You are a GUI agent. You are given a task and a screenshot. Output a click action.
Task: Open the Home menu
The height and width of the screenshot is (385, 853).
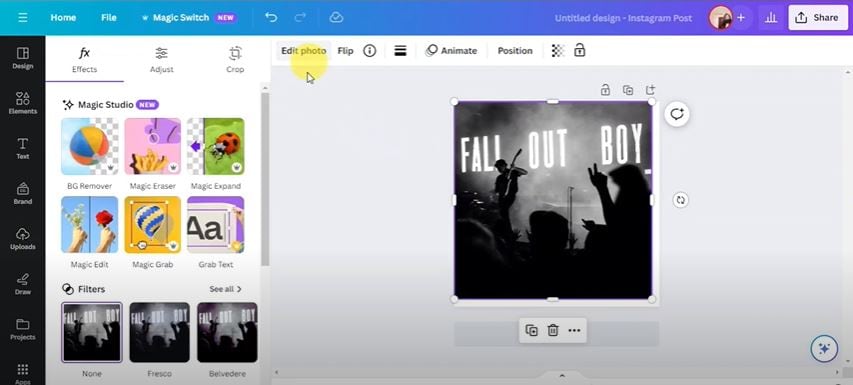(63, 17)
